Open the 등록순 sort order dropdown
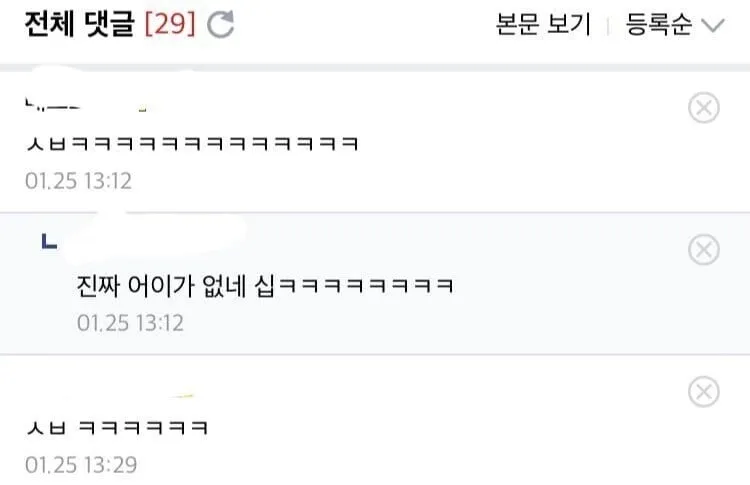This screenshot has width=750, height=485. (x=675, y=24)
